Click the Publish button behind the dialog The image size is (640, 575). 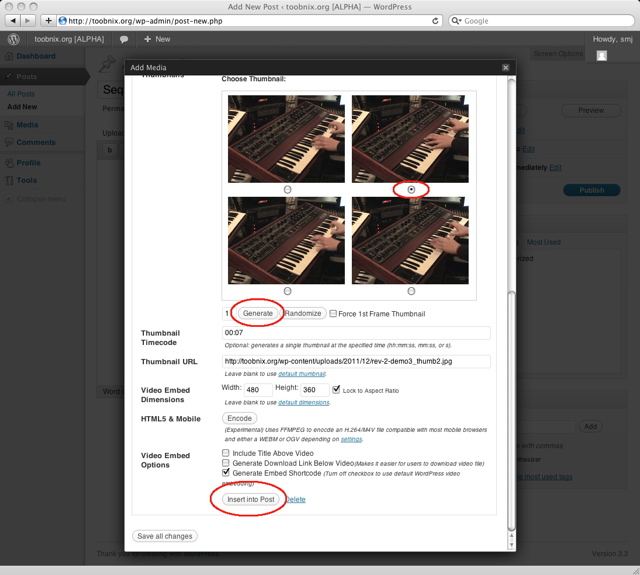[x=591, y=190]
